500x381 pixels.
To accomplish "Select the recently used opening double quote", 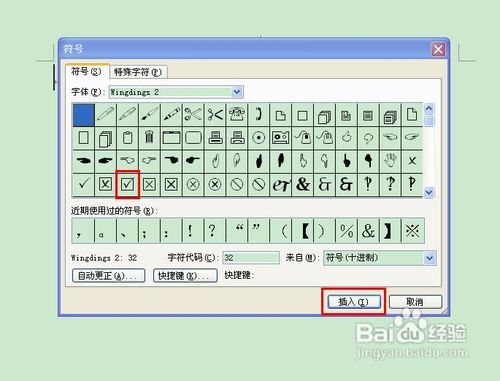I will (x=237, y=231).
